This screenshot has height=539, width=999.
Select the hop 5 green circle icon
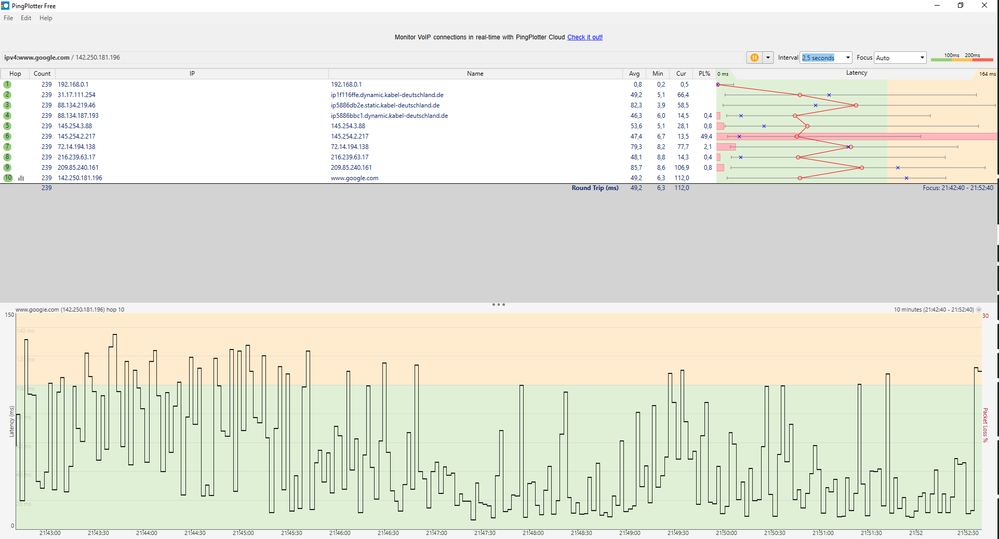tap(8, 126)
